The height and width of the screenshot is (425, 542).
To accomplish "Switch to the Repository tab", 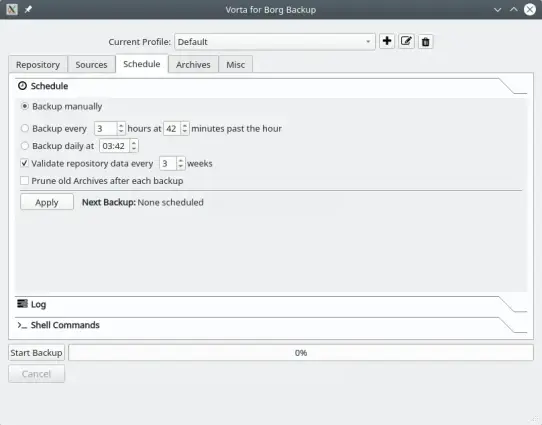I will pyautogui.click(x=38, y=65).
